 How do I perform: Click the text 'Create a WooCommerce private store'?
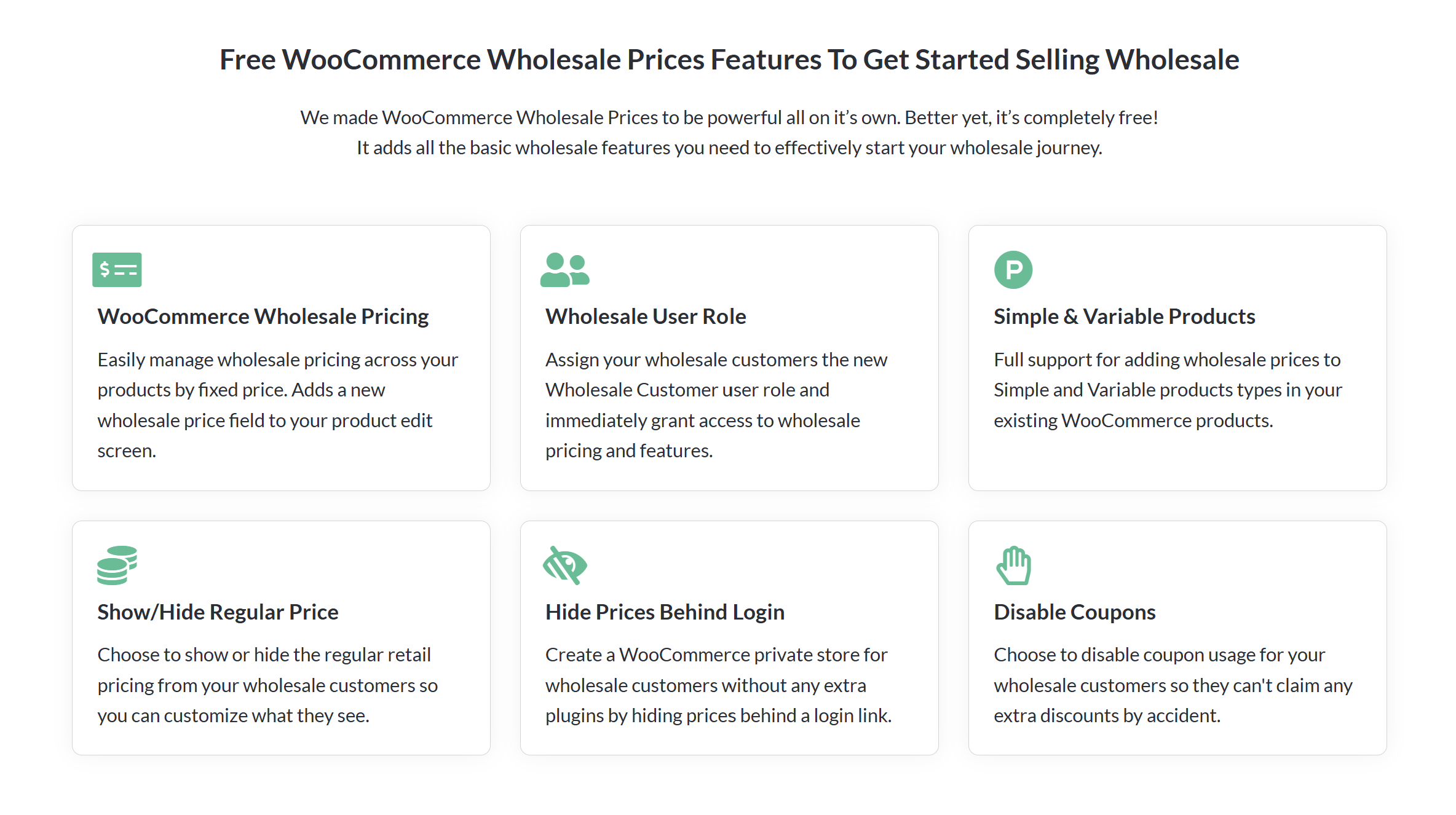click(x=718, y=685)
